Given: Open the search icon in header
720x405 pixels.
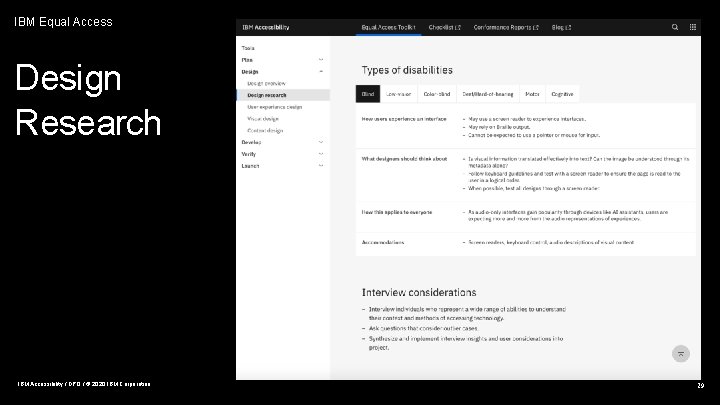Looking at the screenshot, I should (x=675, y=27).
